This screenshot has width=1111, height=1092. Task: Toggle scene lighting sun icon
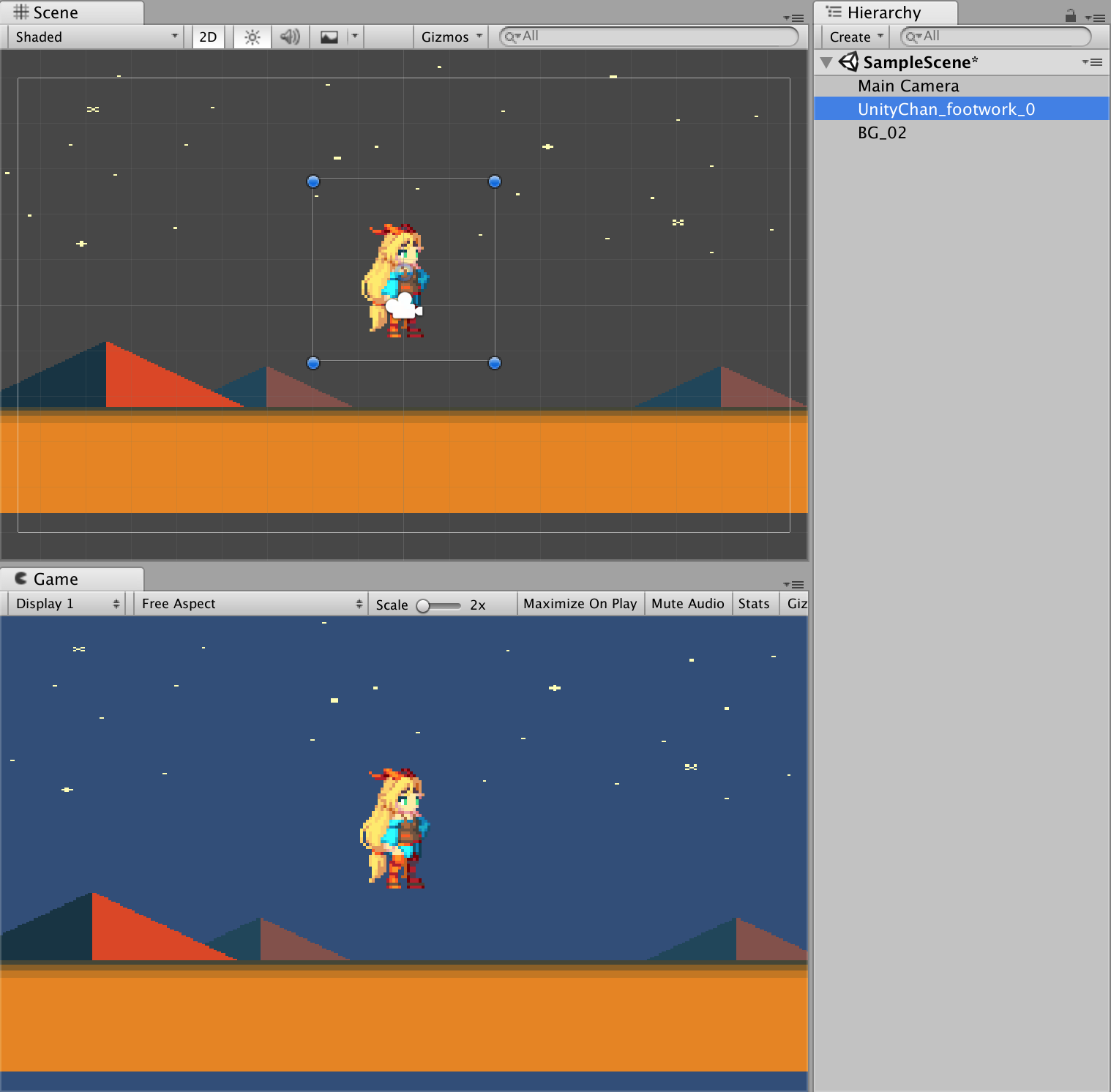pyautogui.click(x=252, y=37)
